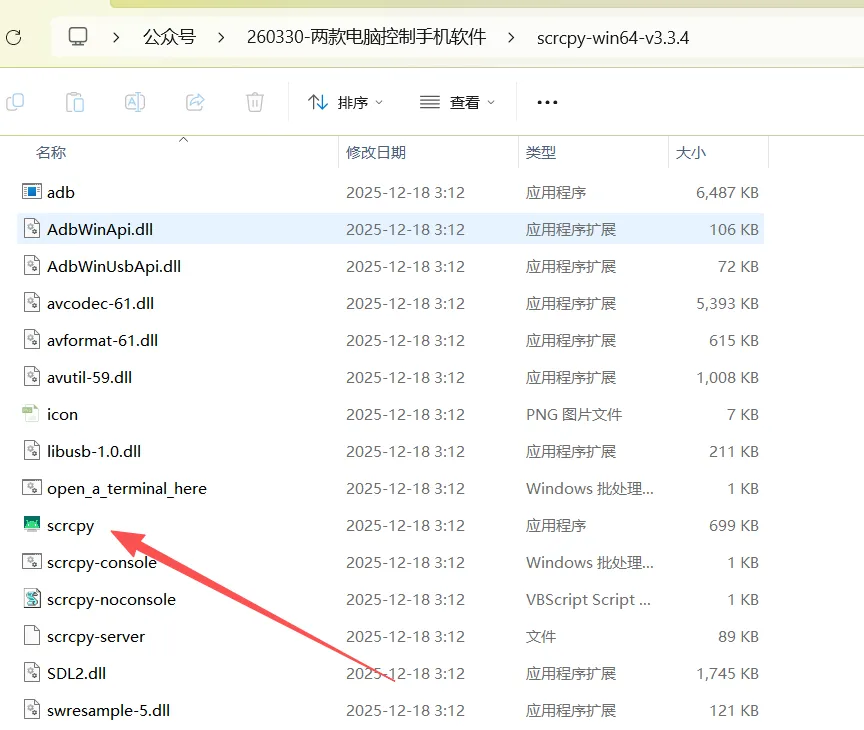Open the 查看 view dropdown
864x730 pixels.
pyautogui.click(x=457, y=102)
